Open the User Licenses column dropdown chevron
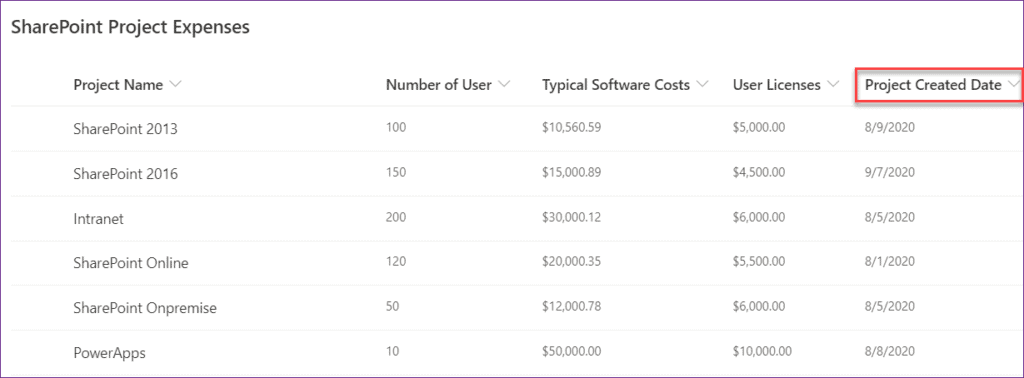The width and height of the screenshot is (1024, 378). (x=833, y=85)
